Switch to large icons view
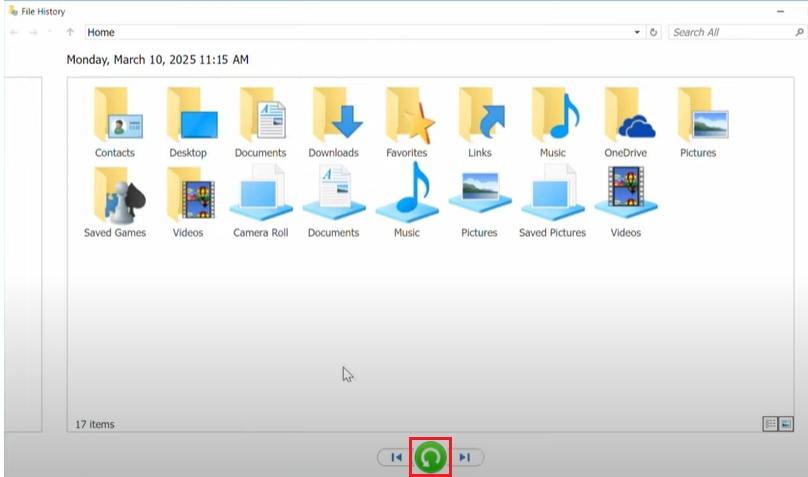 786,424
